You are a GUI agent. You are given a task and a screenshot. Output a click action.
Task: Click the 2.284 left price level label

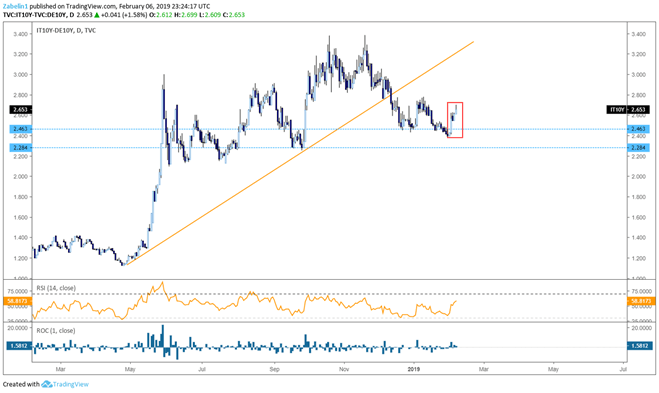coord(20,148)
